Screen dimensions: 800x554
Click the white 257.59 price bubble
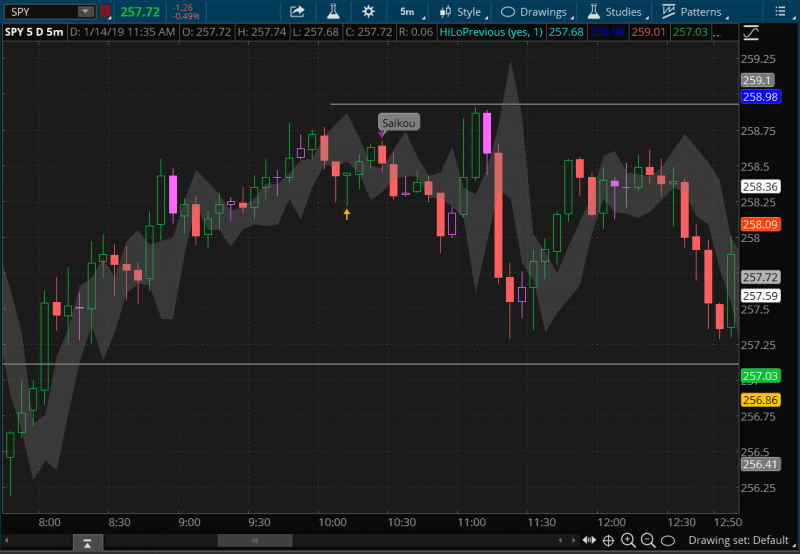coord(760,296)
